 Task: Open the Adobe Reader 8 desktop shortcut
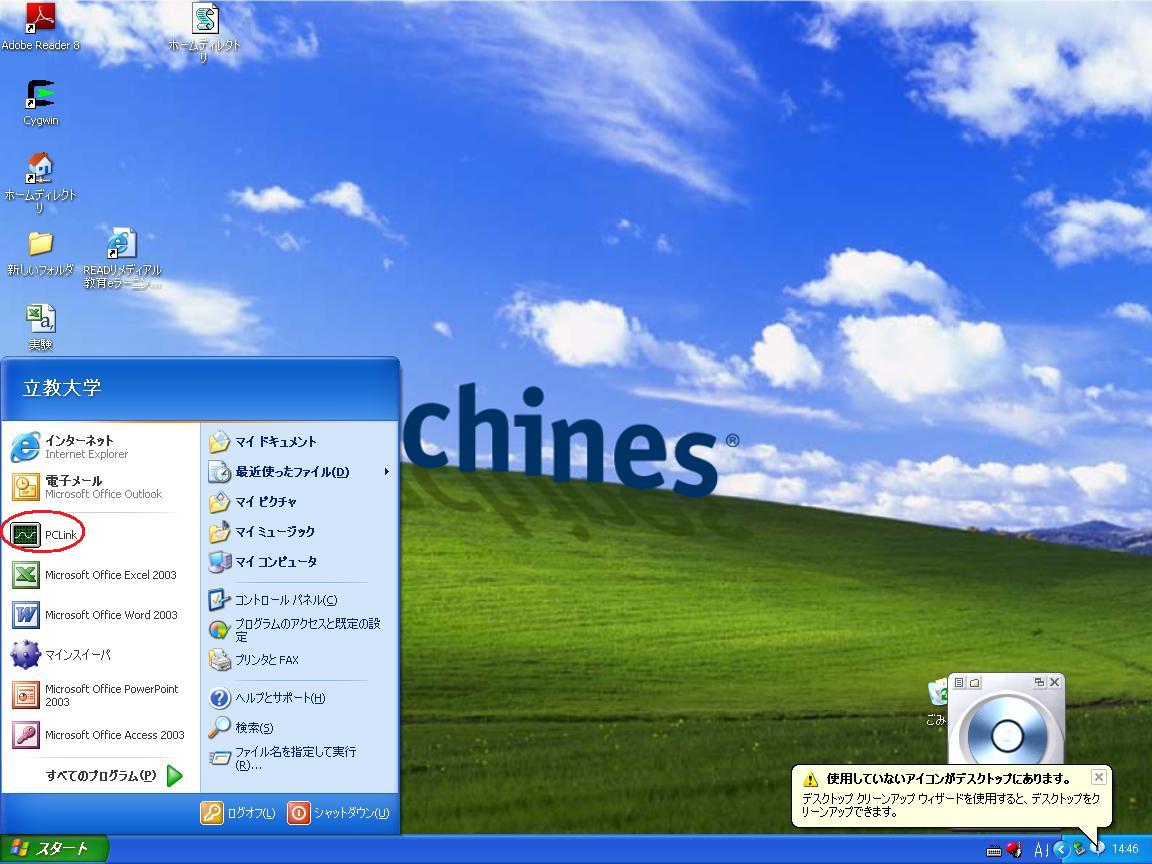click(x=40, y=28)
